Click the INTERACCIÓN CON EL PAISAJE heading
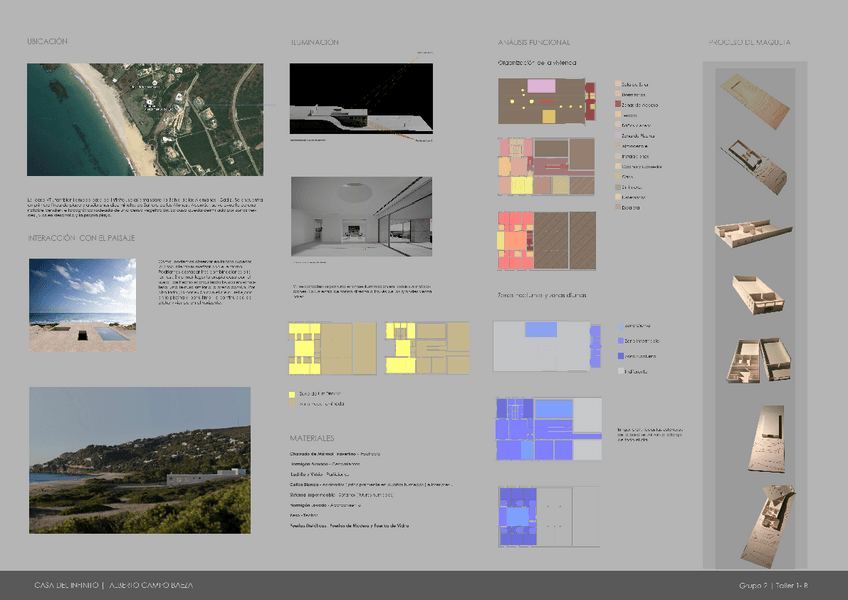This screenshot has height=600, width=848. pos(82,238)
